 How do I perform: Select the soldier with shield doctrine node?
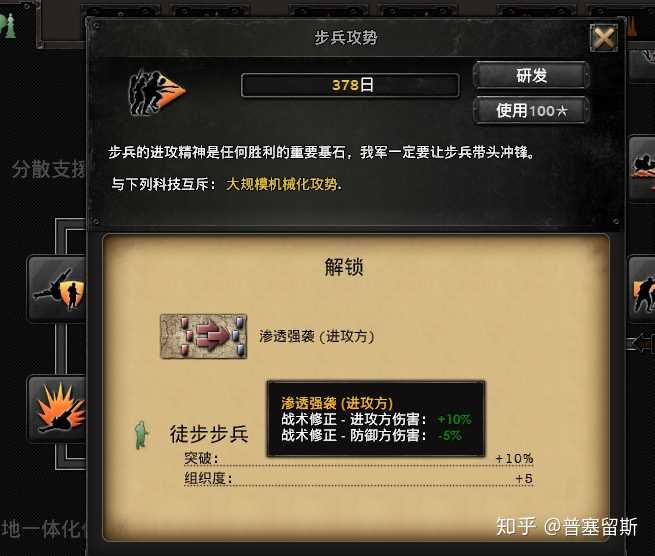click(x=57, y=289)
